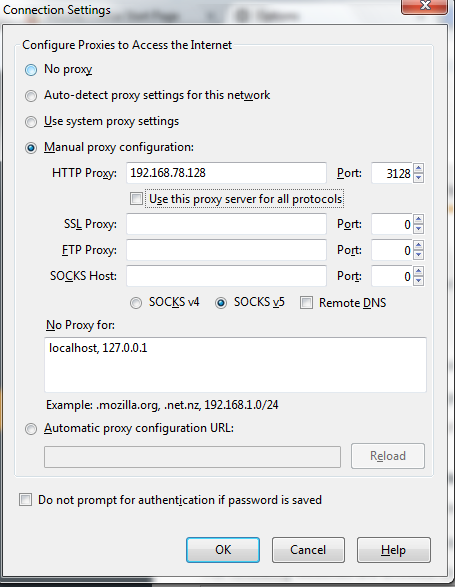Confirm settings with the OK button
Image resolution: width=455 pixels, height=587 pixels.
[223, 550]
